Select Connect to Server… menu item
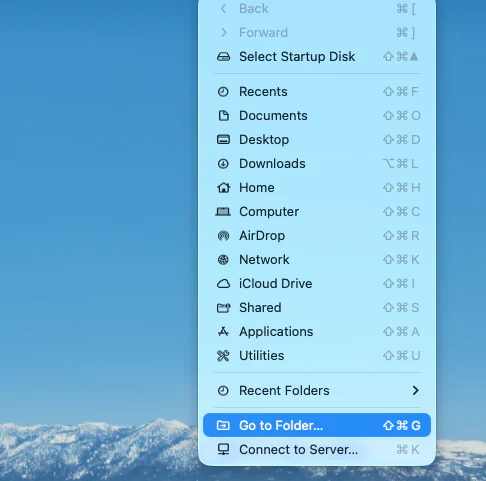Image resolution: width=486 pixels, height=481 pixels. [317, 449]
